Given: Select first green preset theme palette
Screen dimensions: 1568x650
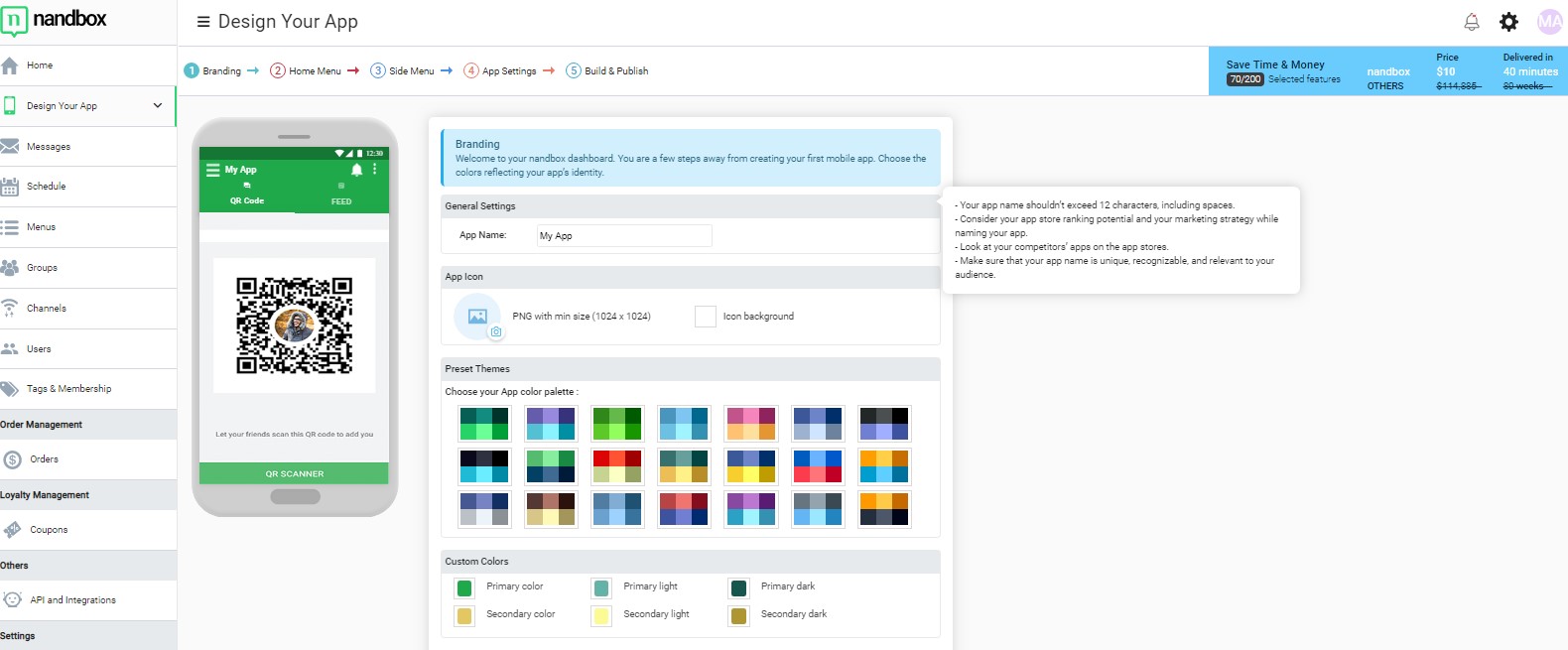Looking at the screenshot, I should 484,424.
